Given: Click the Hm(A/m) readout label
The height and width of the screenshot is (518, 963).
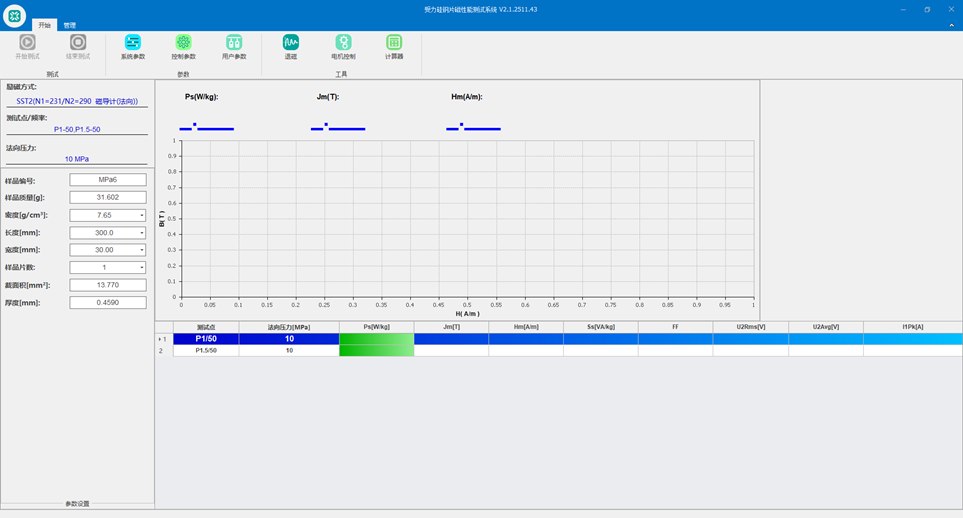Looking at the screenshot, I should (x=467, y=97).
